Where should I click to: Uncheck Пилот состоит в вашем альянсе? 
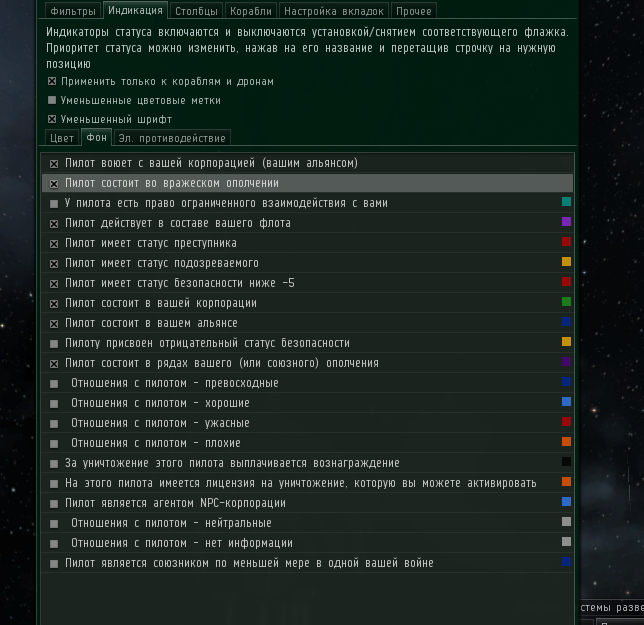(x=54, y=324)
